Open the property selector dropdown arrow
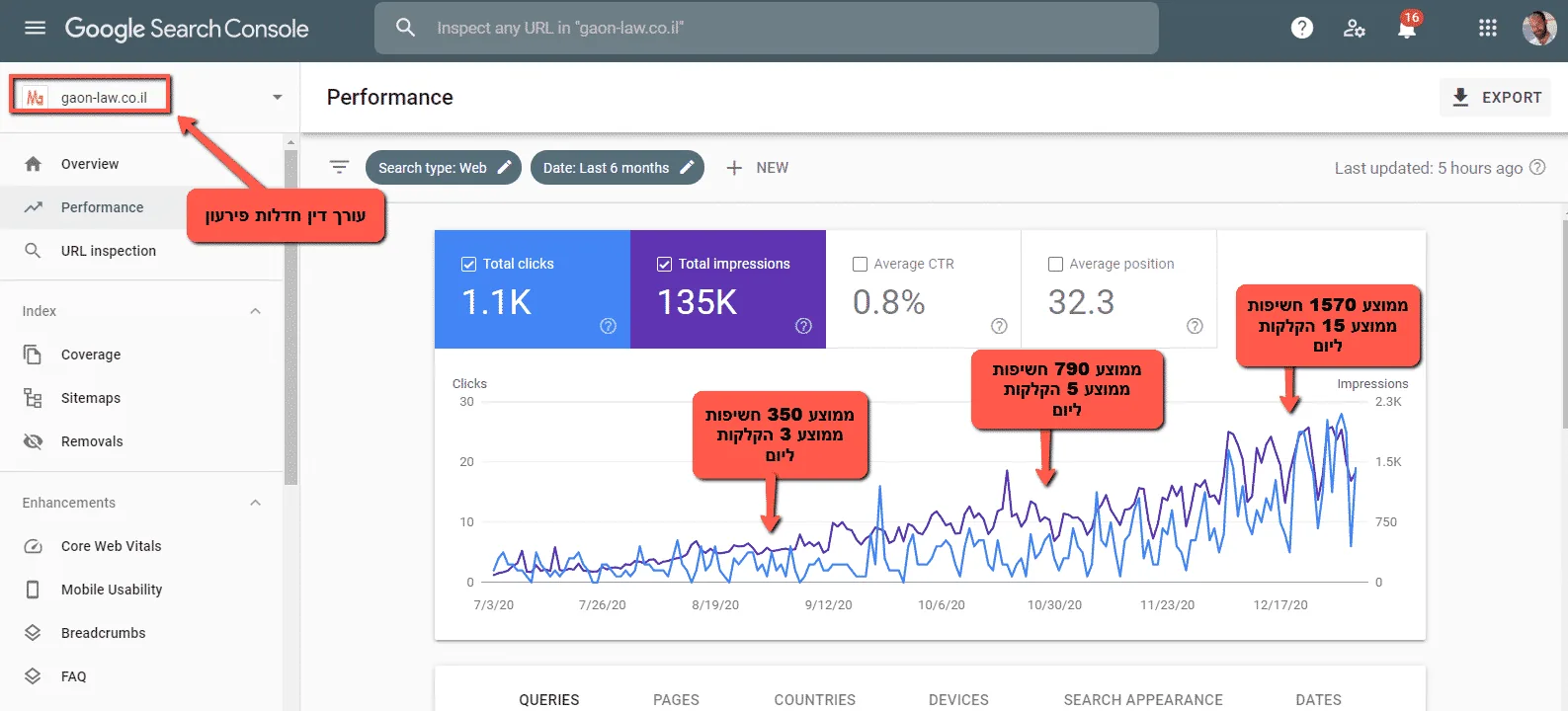 (x=278, y=97)
